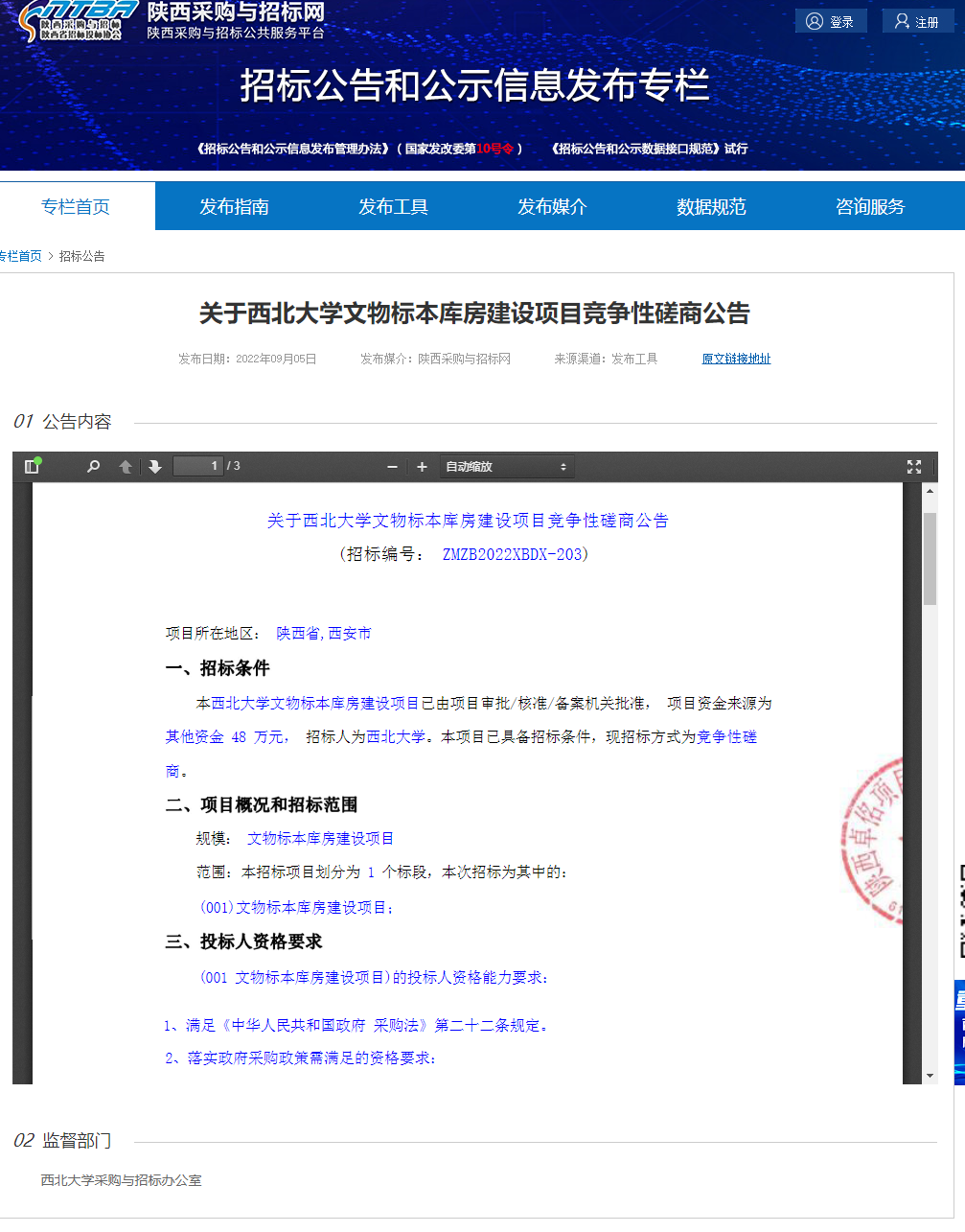The width and height of the screenshot is (965, 1232).
Task: Click the 注册 register icon
Action: pyautogui.click(x=902, y=21)
